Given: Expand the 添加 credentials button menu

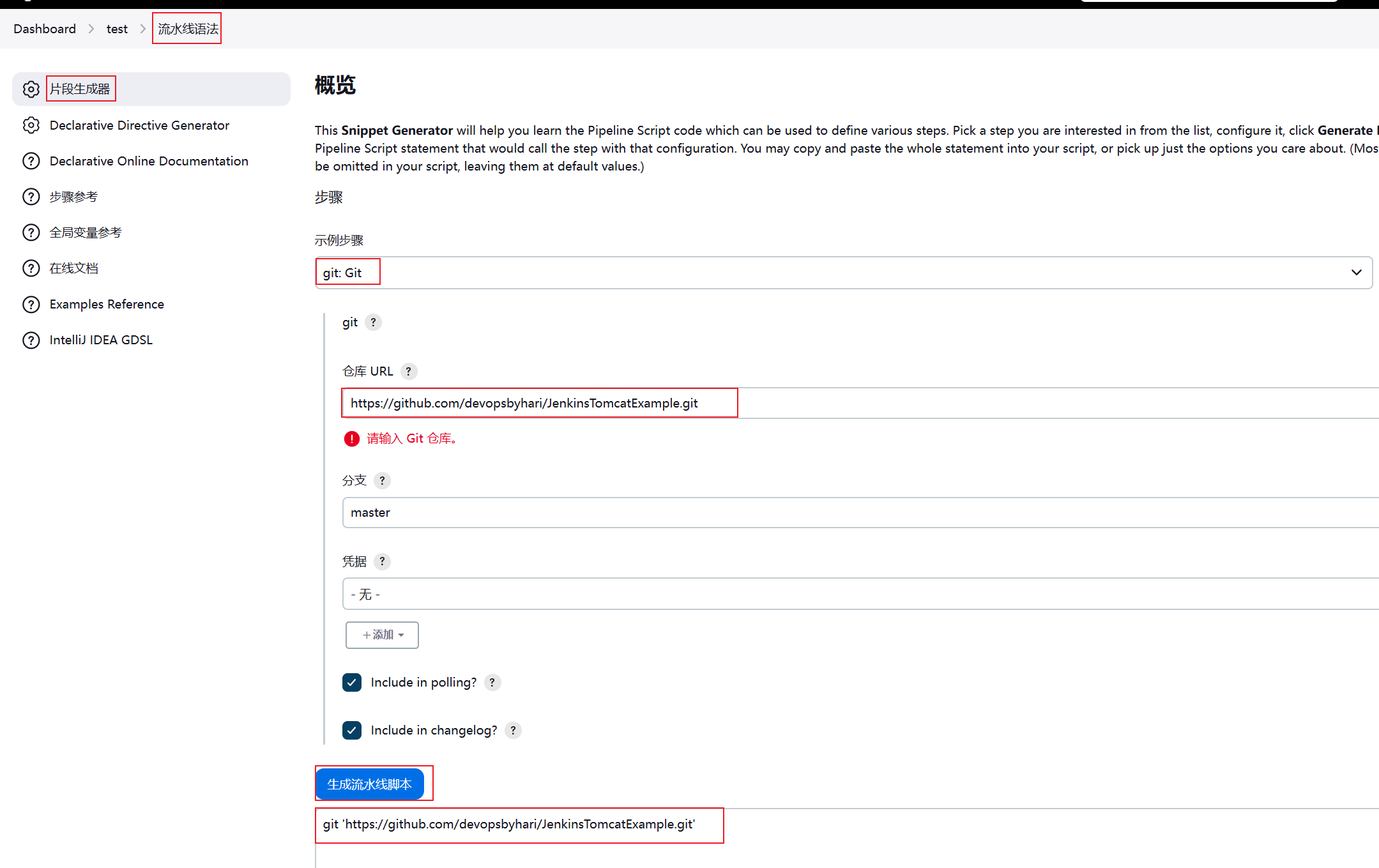Looking at the screenshot, I should coord(382,636).
